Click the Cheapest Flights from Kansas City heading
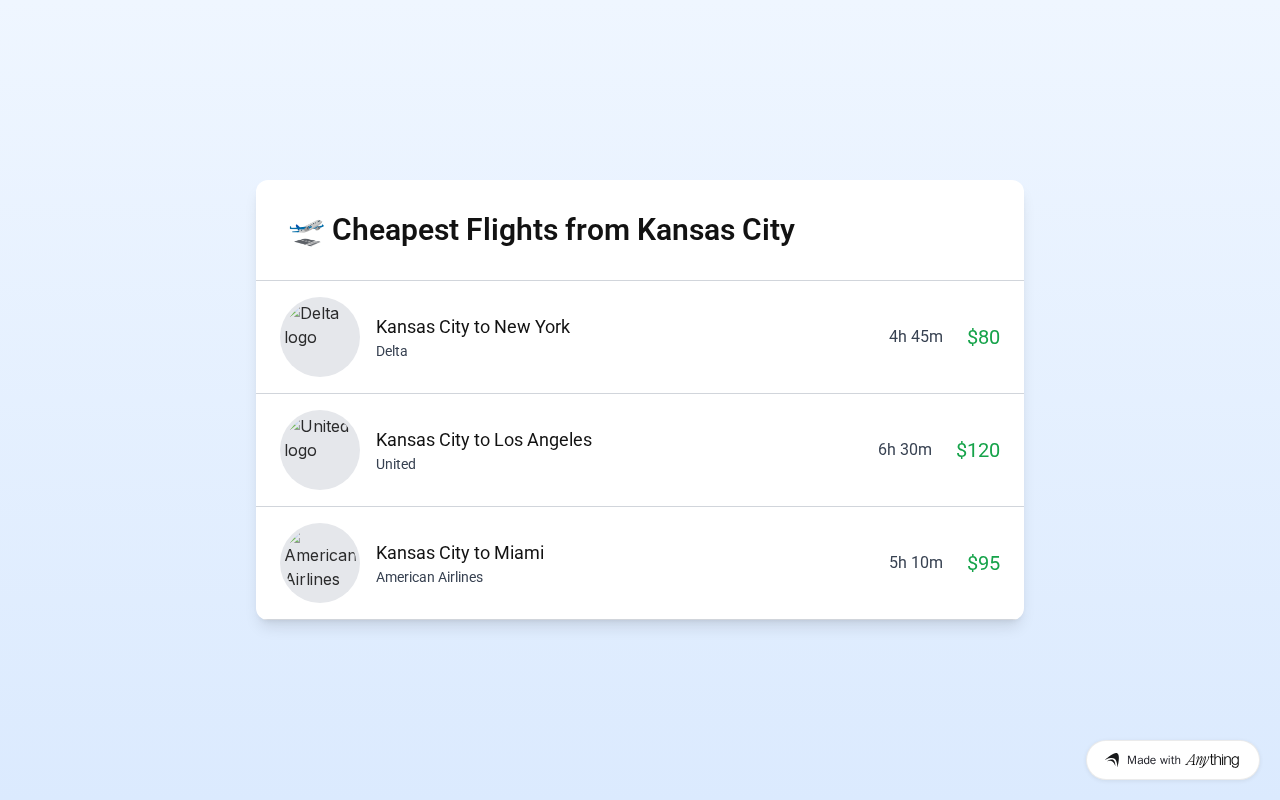The height and width of the screenshot is (800, 1280). tap(563, 230)
